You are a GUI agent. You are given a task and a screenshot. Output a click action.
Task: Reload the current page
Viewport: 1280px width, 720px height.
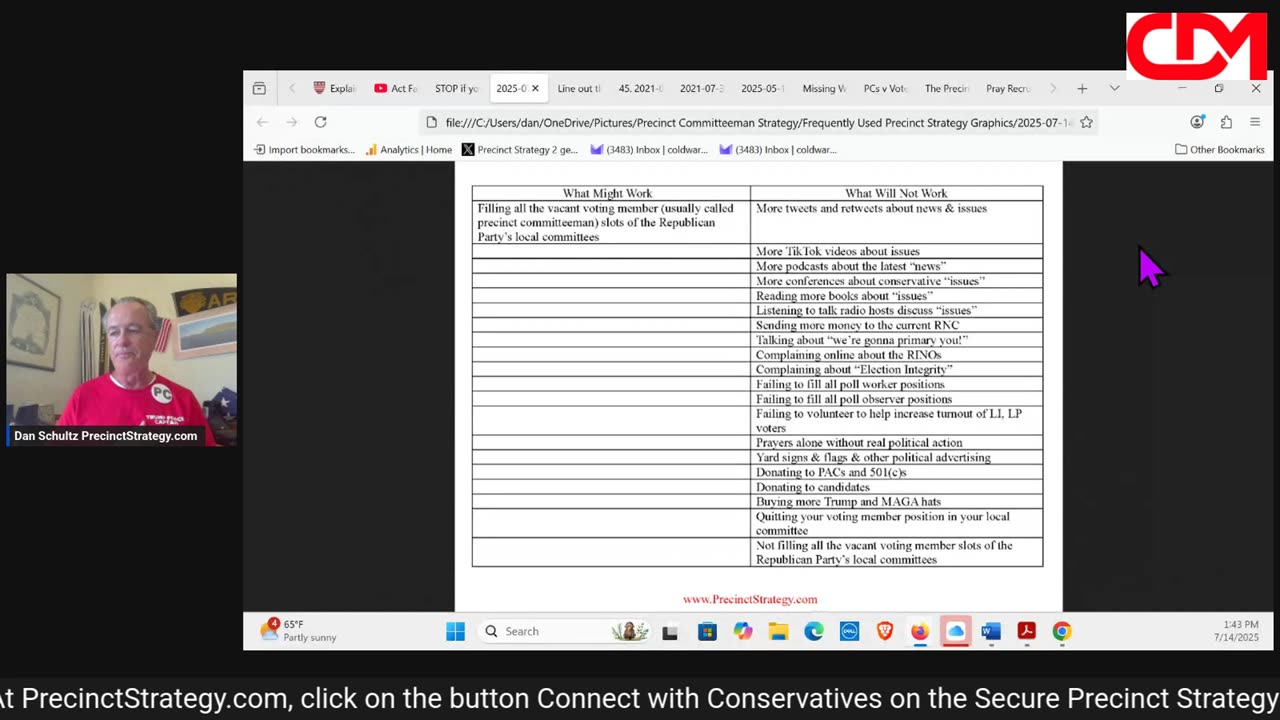[320, 122]
